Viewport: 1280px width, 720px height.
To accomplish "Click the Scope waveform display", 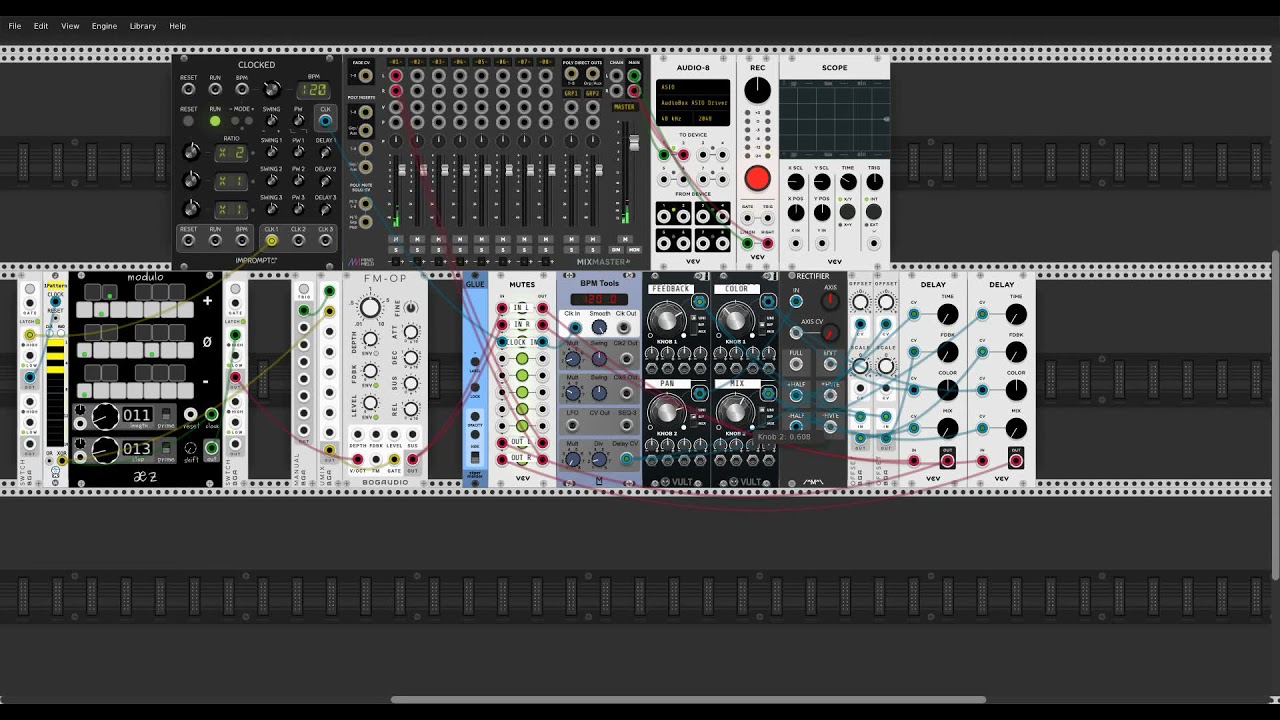I will coord(835,119).
